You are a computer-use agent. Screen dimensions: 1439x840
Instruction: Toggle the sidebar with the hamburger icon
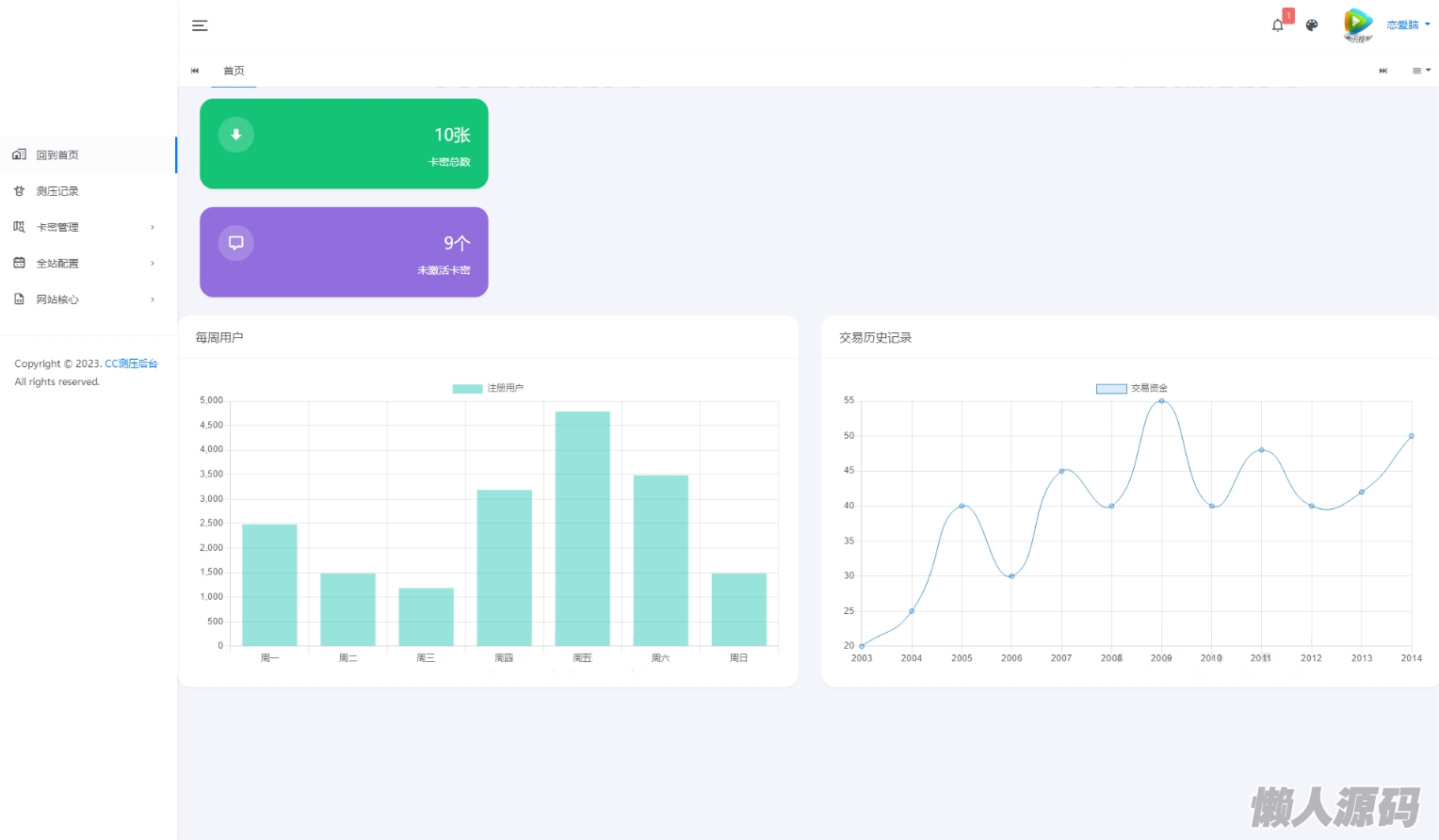[200, 25]
